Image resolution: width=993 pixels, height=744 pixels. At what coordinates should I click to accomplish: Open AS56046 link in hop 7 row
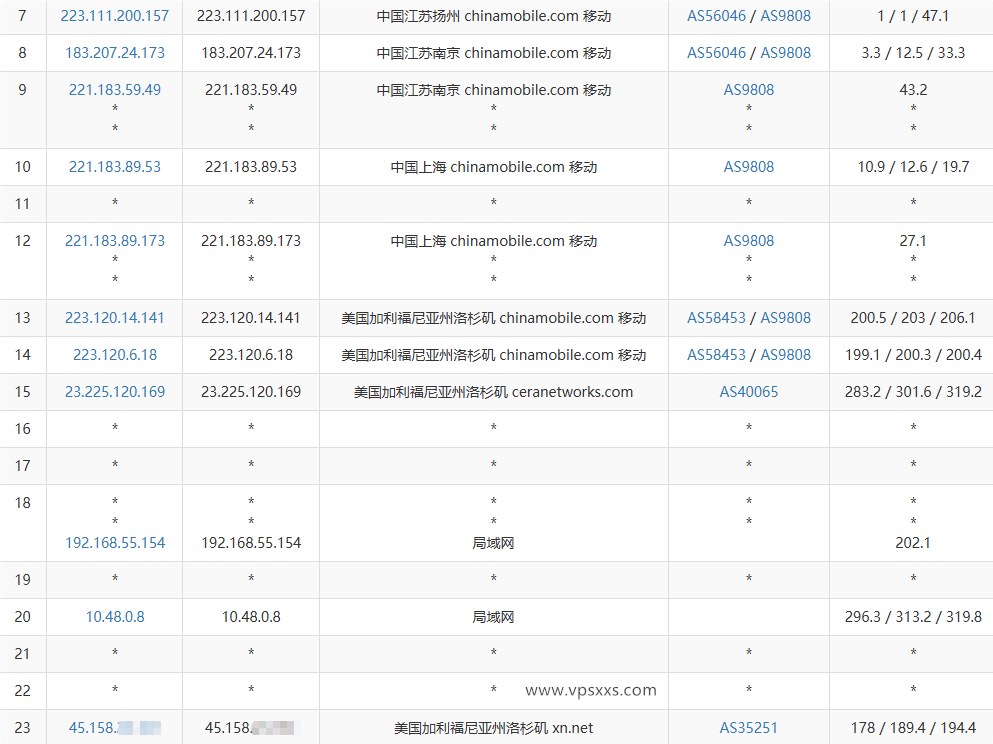click(716, 16)
